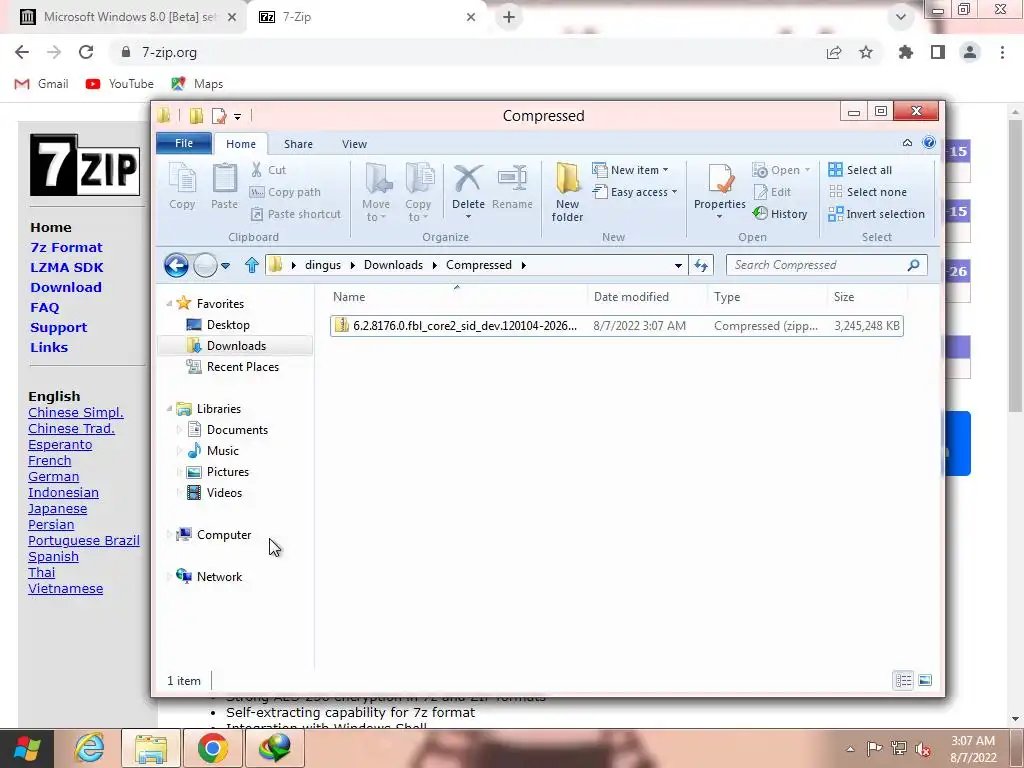Switch to the View ribbon tab
The image size is (1024, 768).
point(355,144)
